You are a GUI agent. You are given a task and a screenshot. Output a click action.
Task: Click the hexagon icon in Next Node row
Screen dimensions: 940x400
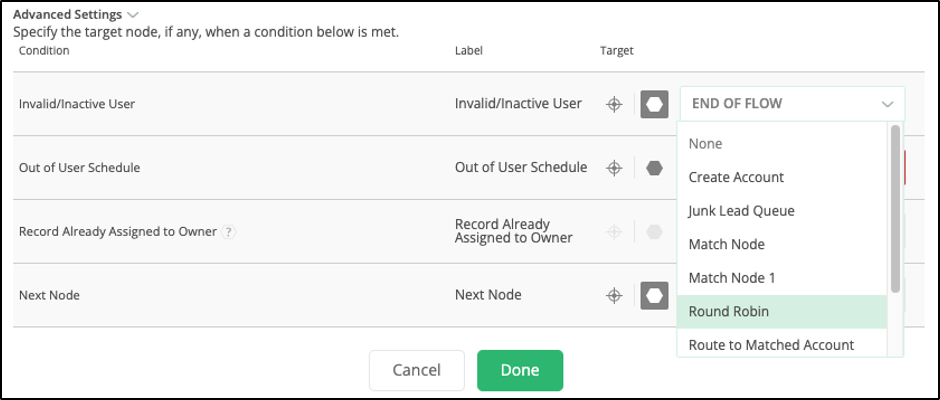coord(654,295)
